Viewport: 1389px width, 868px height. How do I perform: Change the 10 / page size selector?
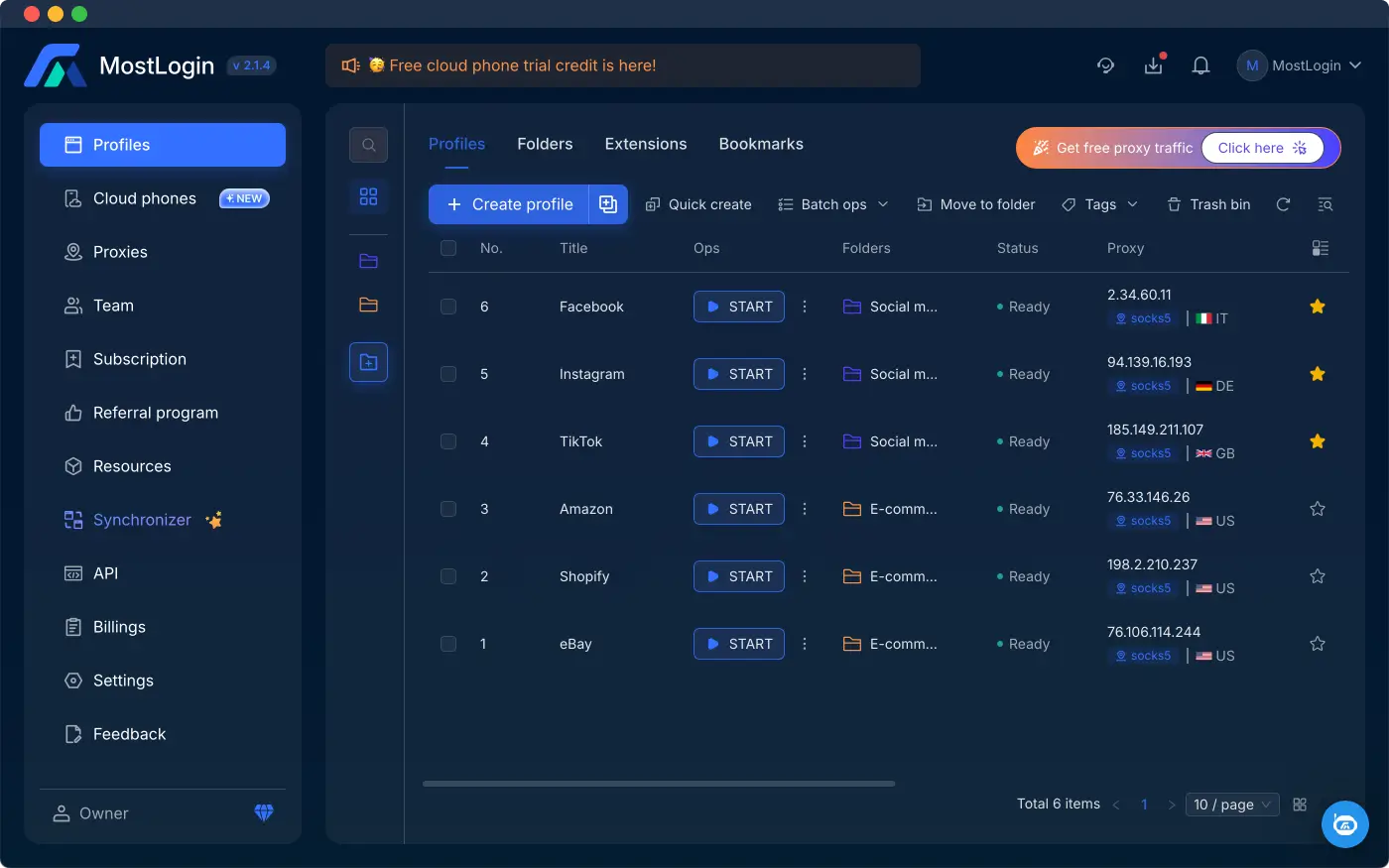point(1232,805)
